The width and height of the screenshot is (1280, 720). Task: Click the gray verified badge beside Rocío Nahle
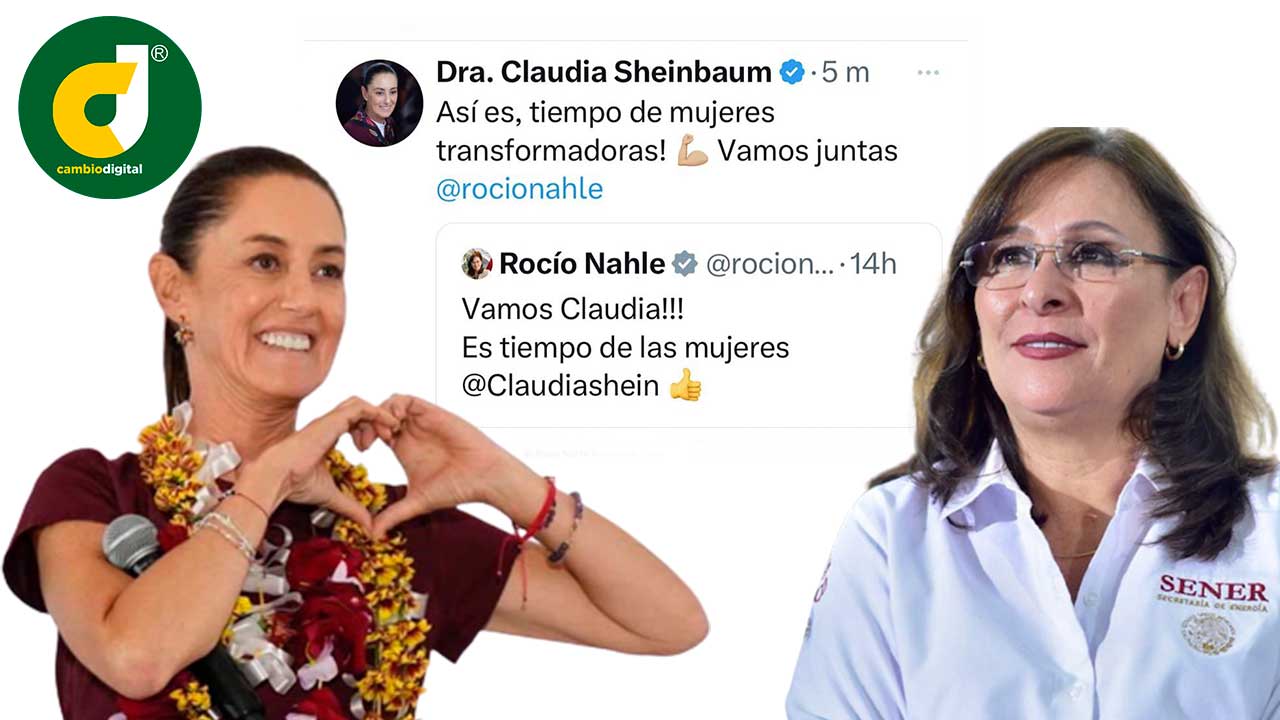(x=685, y=264)
